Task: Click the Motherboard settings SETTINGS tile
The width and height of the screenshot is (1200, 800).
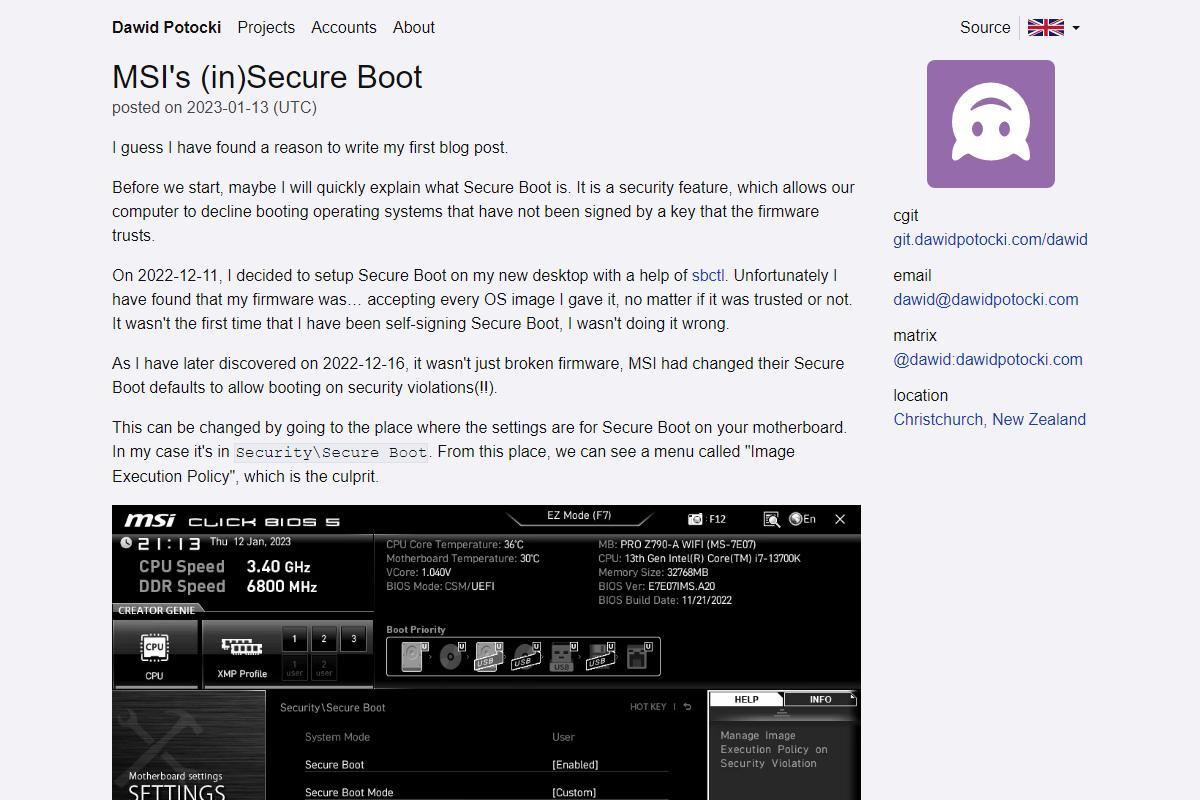Action: point(189,745)
